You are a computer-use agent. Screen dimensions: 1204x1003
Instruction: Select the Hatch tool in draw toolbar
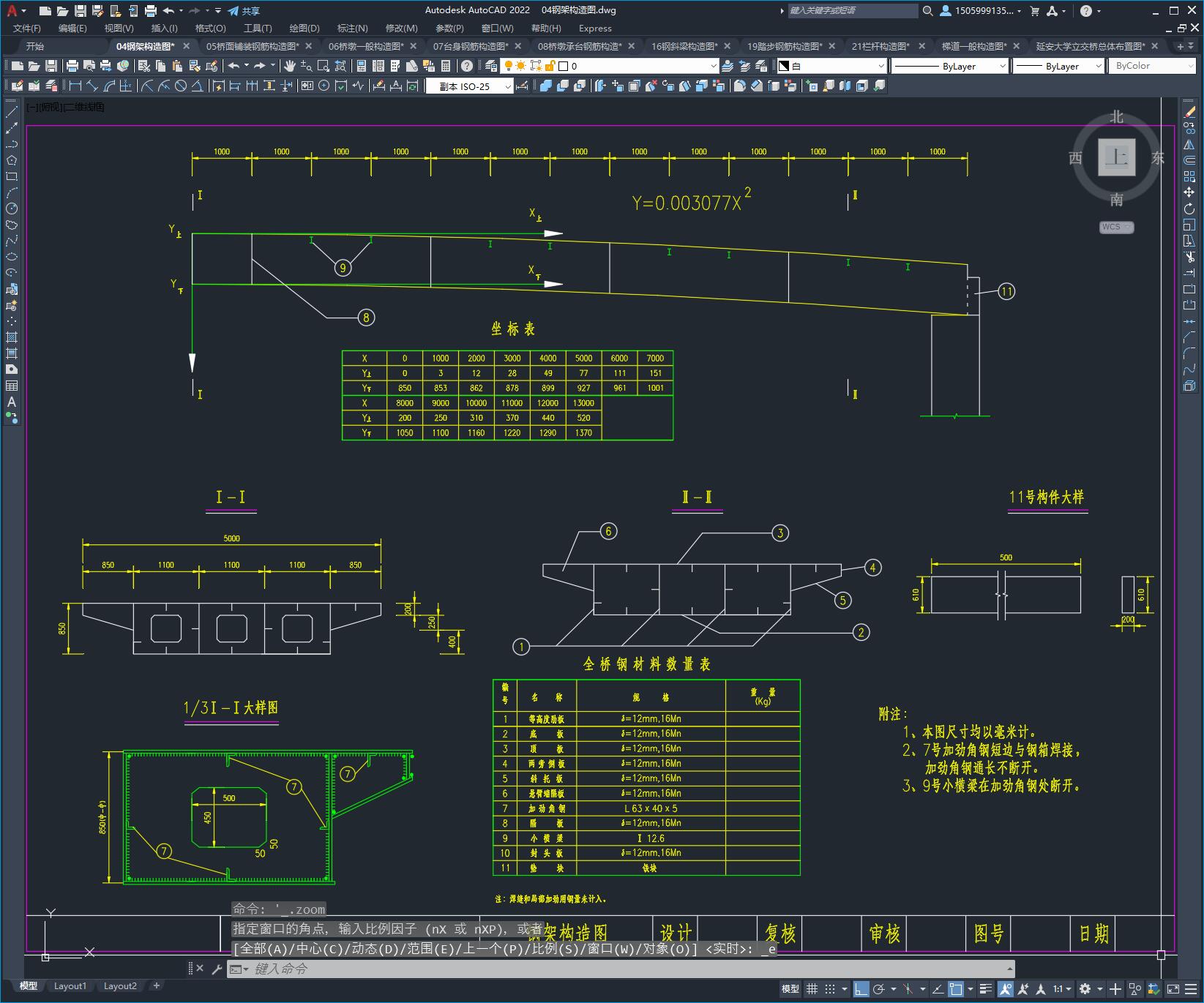[12, 337]
